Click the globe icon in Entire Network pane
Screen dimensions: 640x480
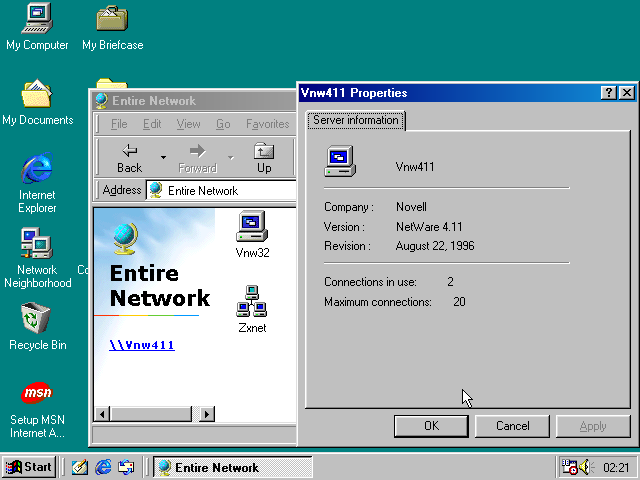[x=125, y=239]
